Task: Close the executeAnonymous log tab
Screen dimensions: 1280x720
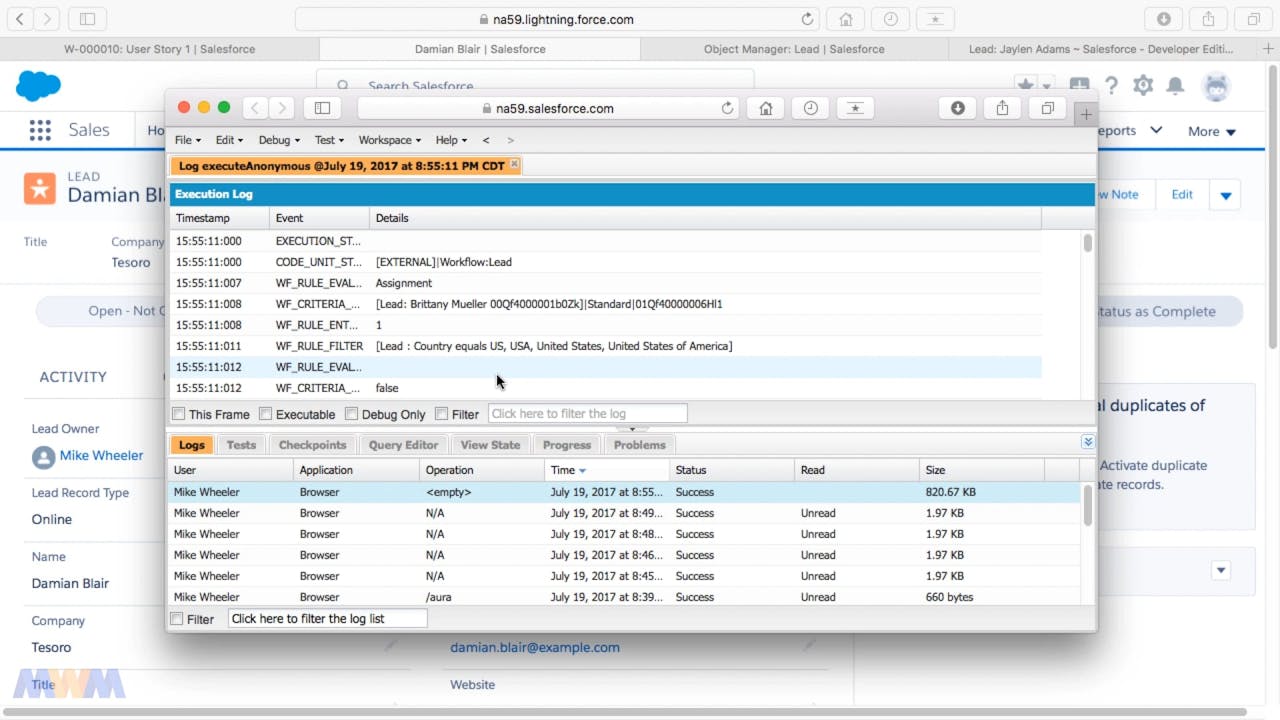Action: tap(514, 163)
